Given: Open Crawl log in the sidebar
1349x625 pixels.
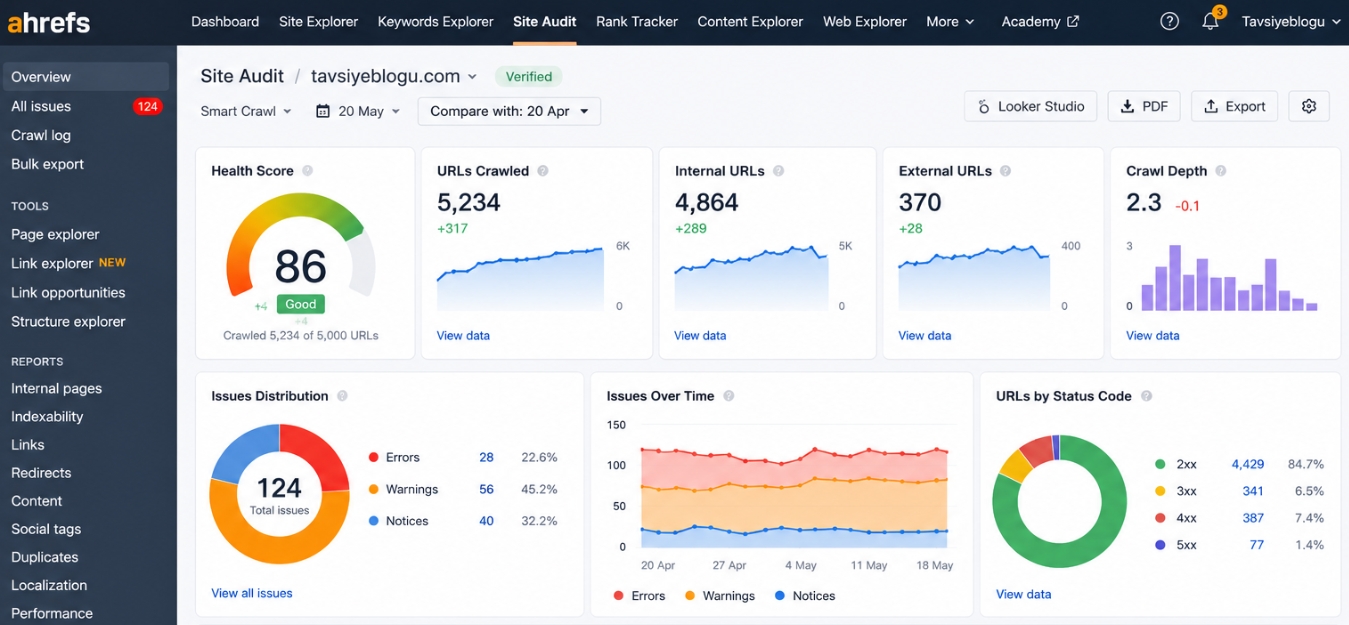Looking at the screenshot, I should coord(41,135).
